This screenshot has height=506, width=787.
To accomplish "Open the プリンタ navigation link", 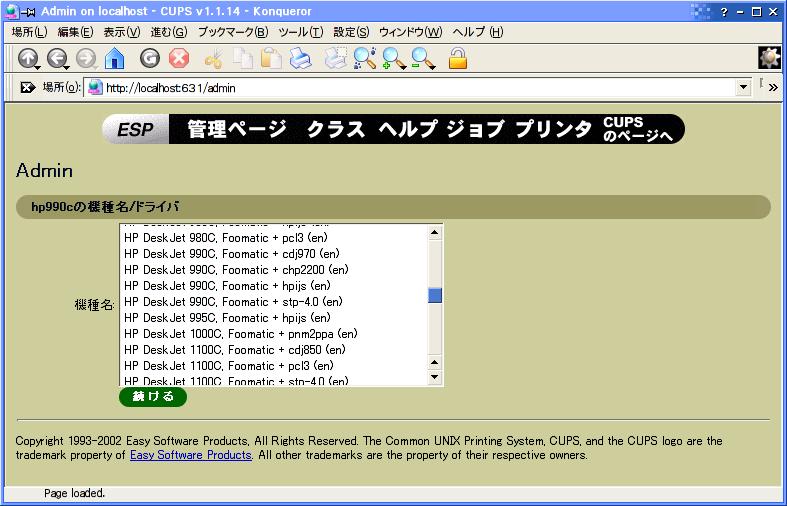I will pyautogui.click(x=553, y=129).
